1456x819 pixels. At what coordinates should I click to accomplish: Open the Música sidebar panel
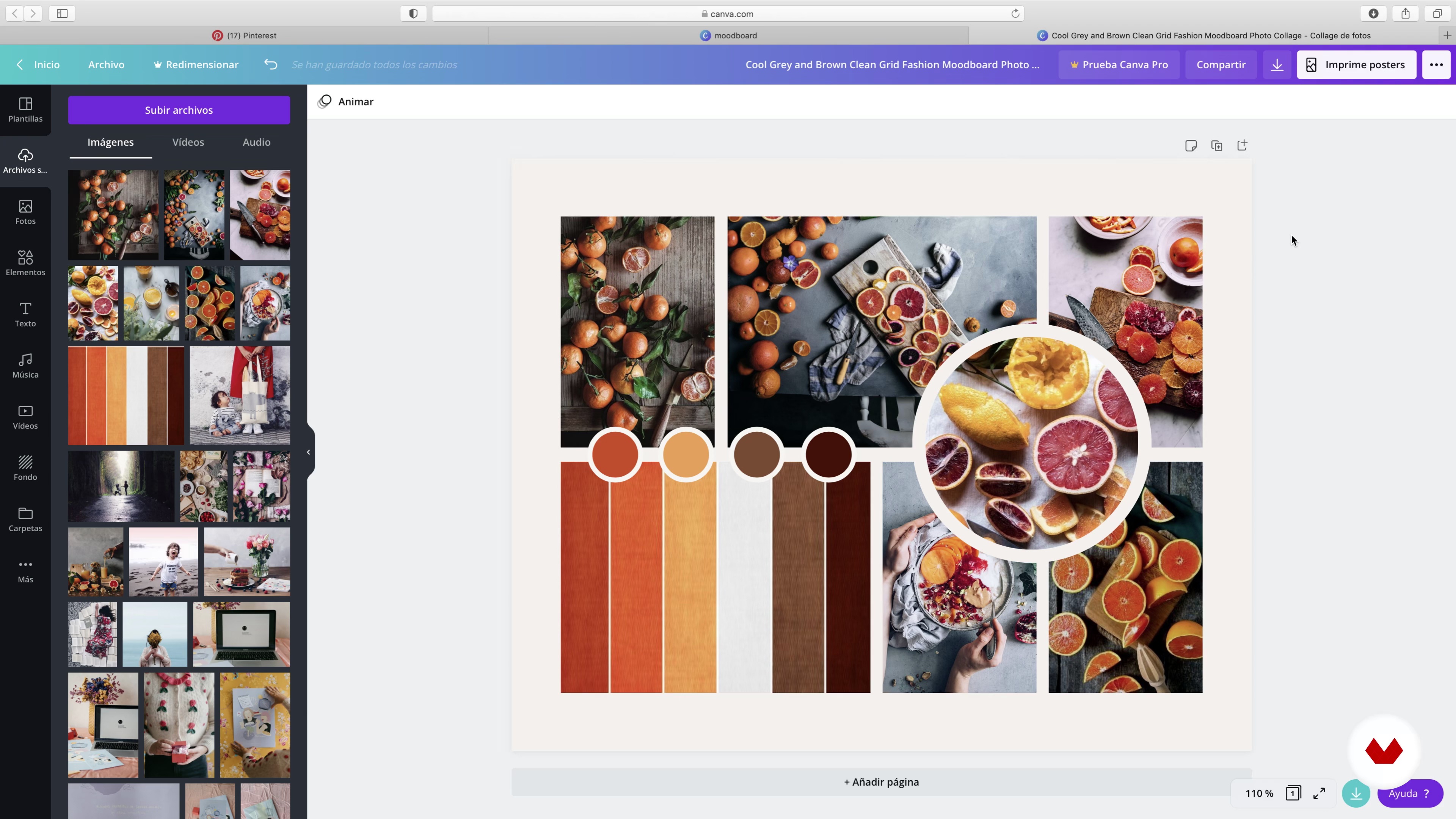click(x=25, y=366)
